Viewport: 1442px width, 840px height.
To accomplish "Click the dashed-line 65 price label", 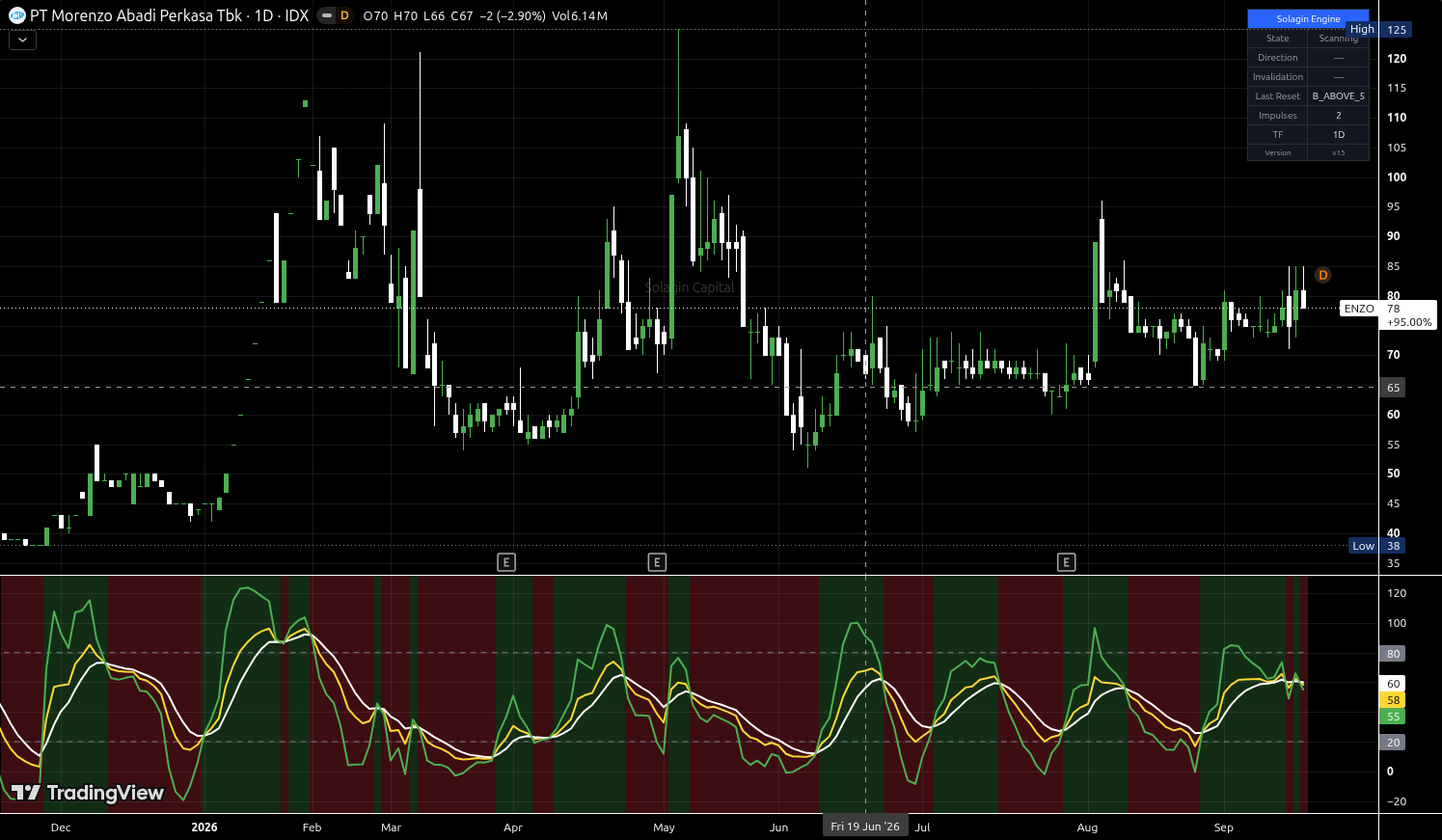I will pyautogui.click(x=1393, y=388).
